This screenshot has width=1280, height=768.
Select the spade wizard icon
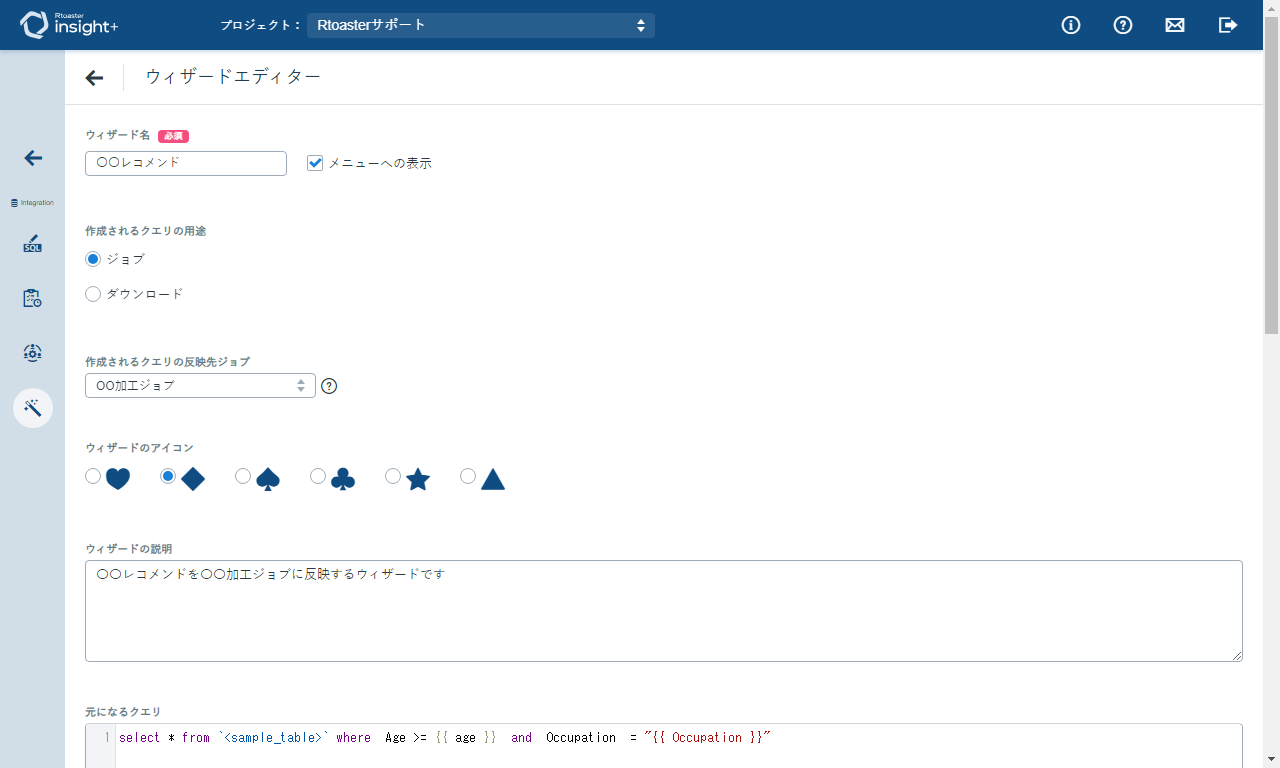coord(243,476)
